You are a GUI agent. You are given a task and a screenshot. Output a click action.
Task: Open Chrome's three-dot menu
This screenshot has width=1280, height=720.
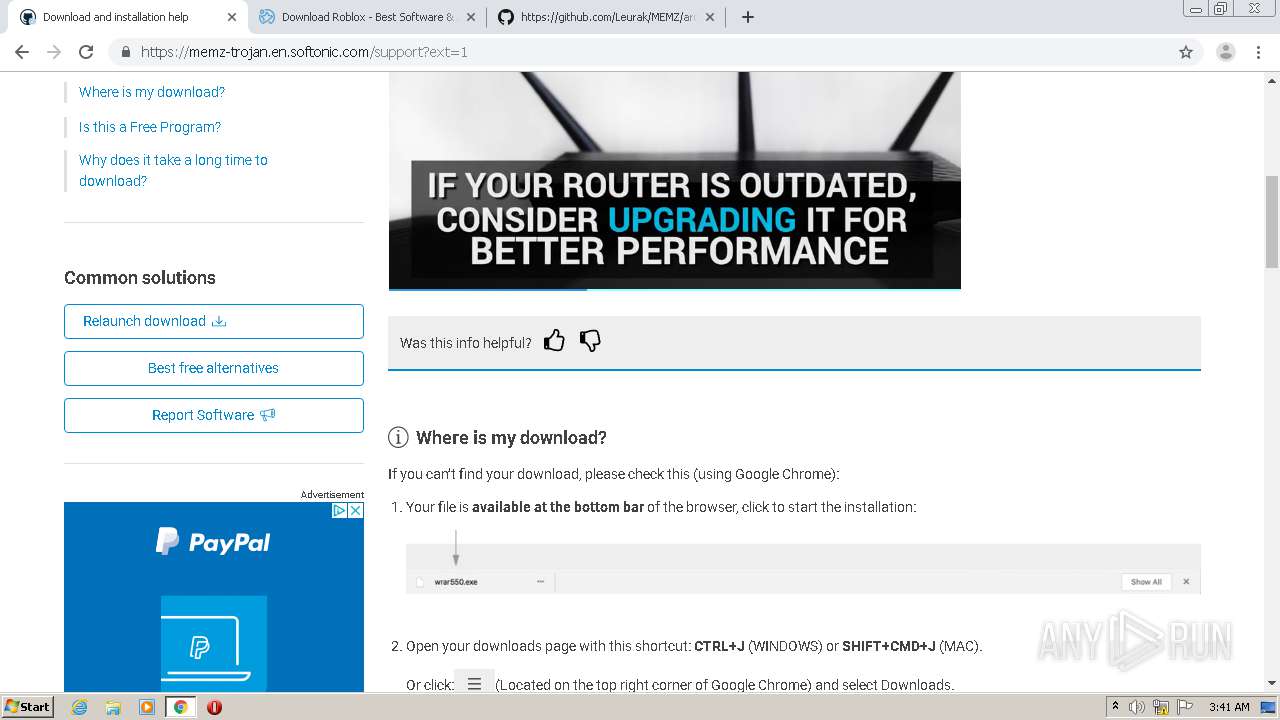tap(1258, 52)
